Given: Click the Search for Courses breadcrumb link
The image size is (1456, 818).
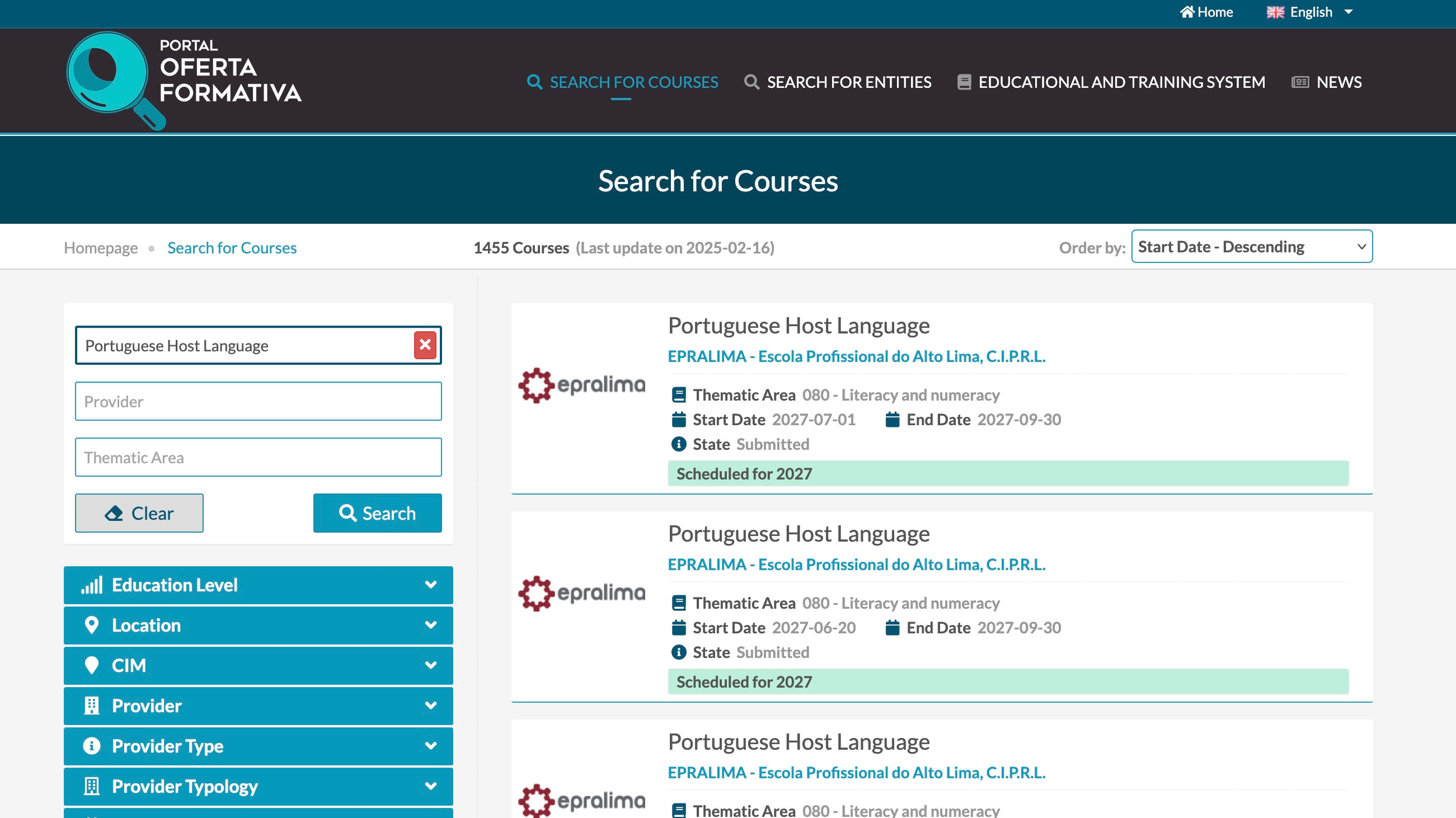Looking at the screenshot, I should click(232, 248).
